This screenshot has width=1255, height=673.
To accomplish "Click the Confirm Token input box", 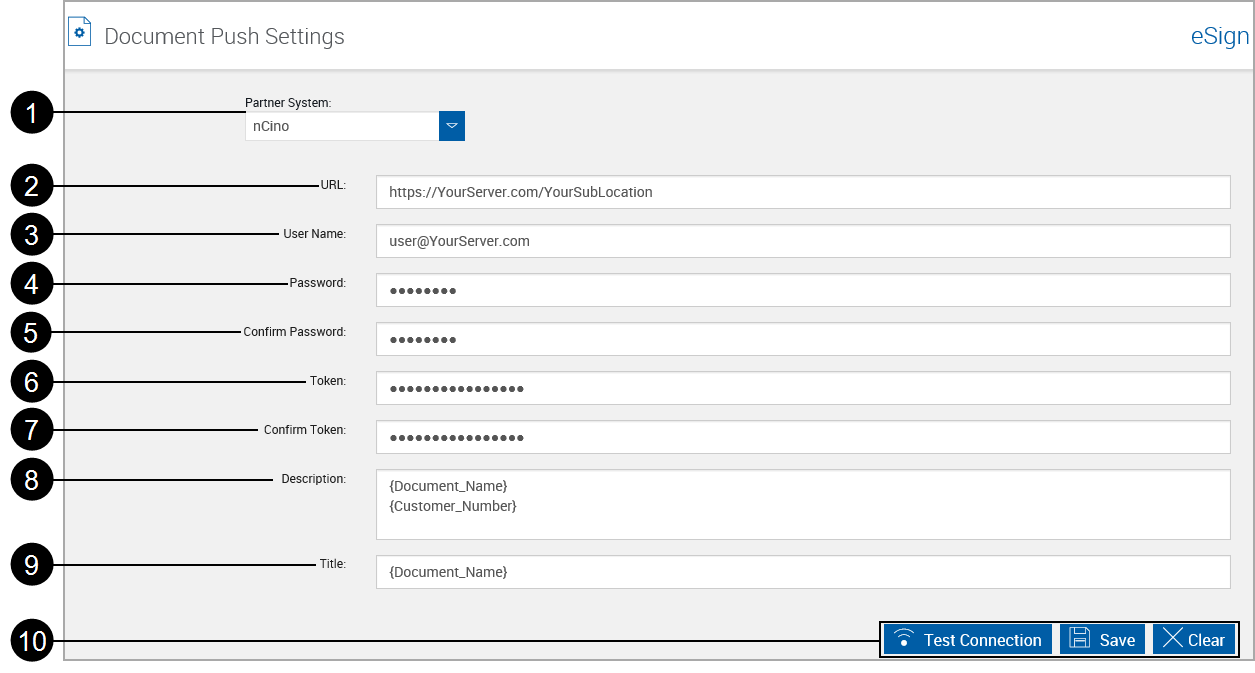I will (800, 437).
